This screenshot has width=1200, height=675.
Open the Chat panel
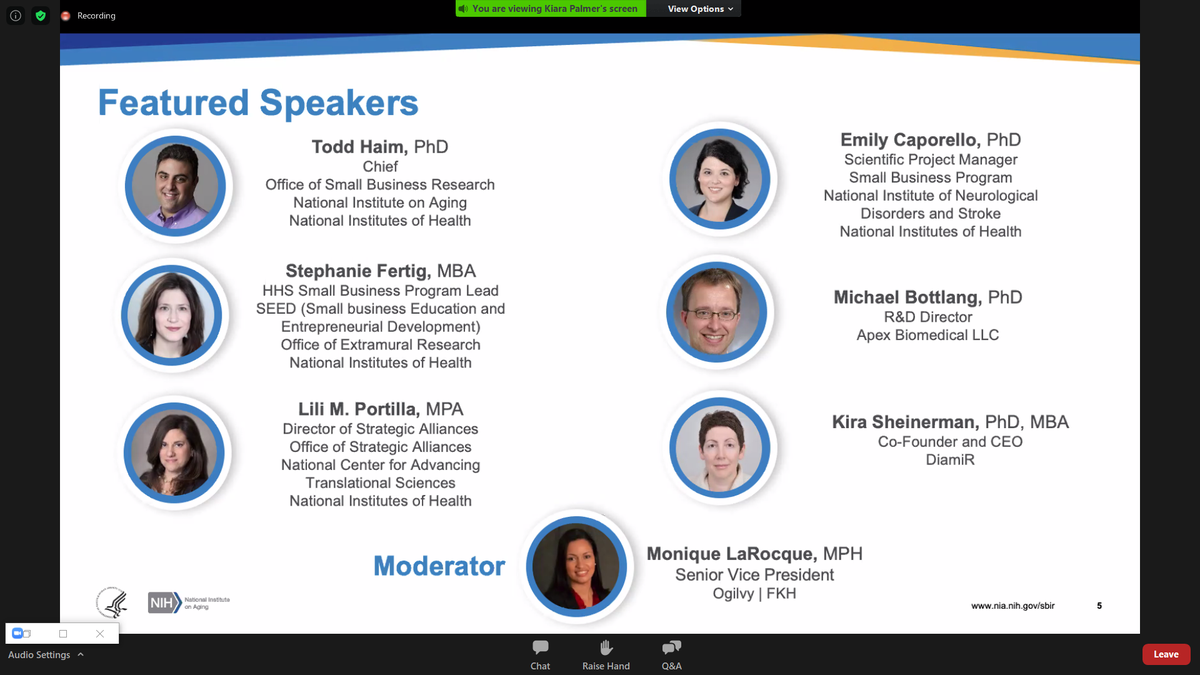click(x=540, y=655)
